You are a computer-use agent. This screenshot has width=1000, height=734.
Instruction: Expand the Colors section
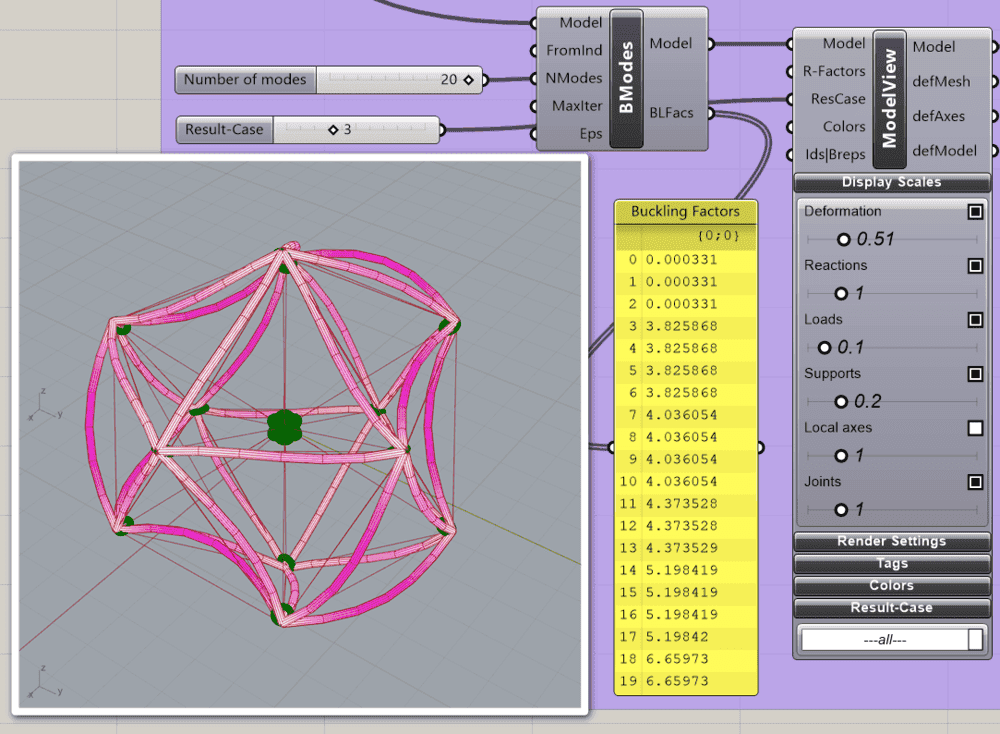[891, 585]
